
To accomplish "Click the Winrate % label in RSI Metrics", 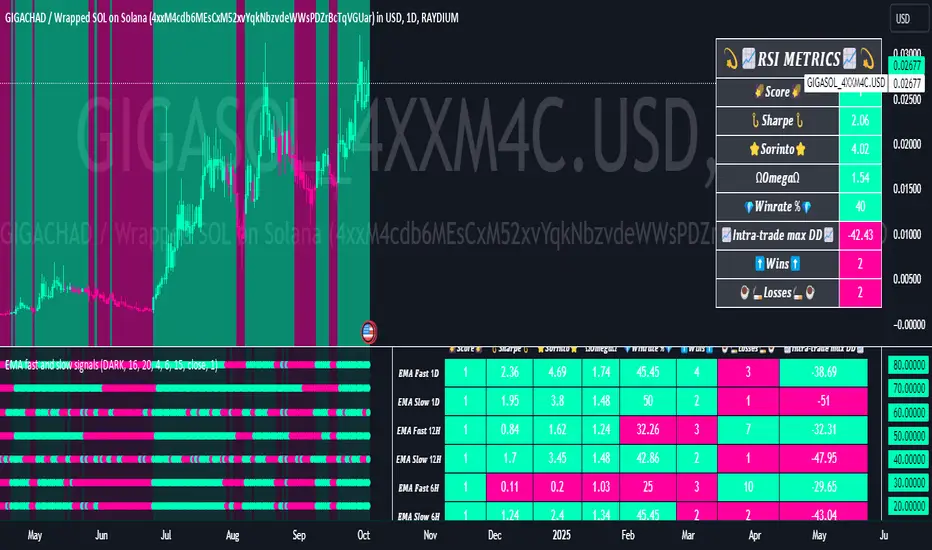I will click(777, 206).
